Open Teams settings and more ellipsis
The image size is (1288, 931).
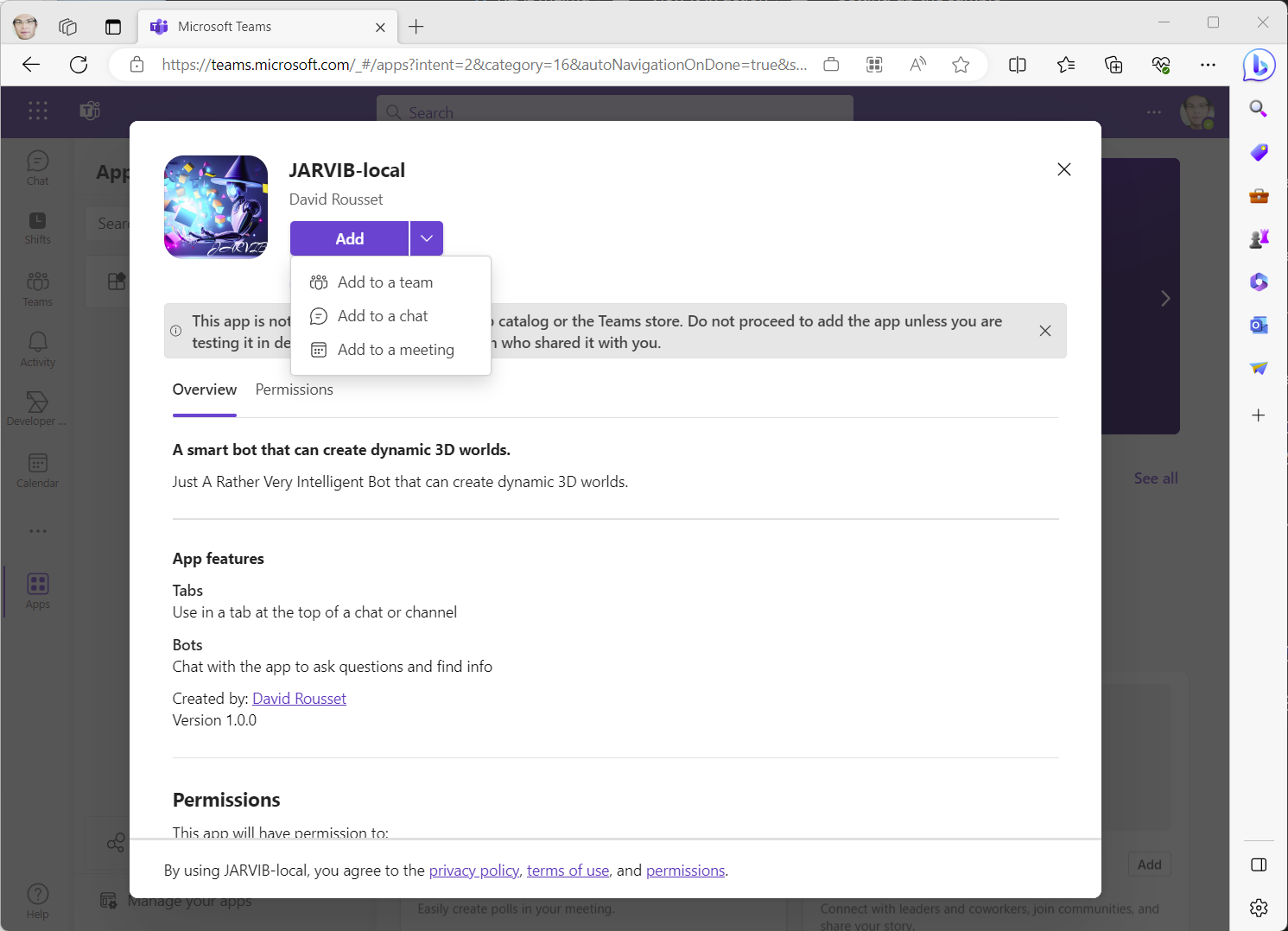coord(1154,111)
